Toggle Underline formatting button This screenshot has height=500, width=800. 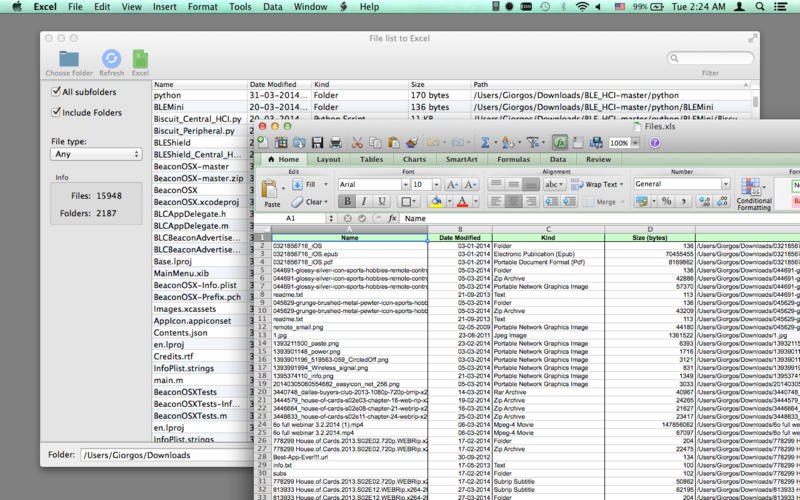381,202
